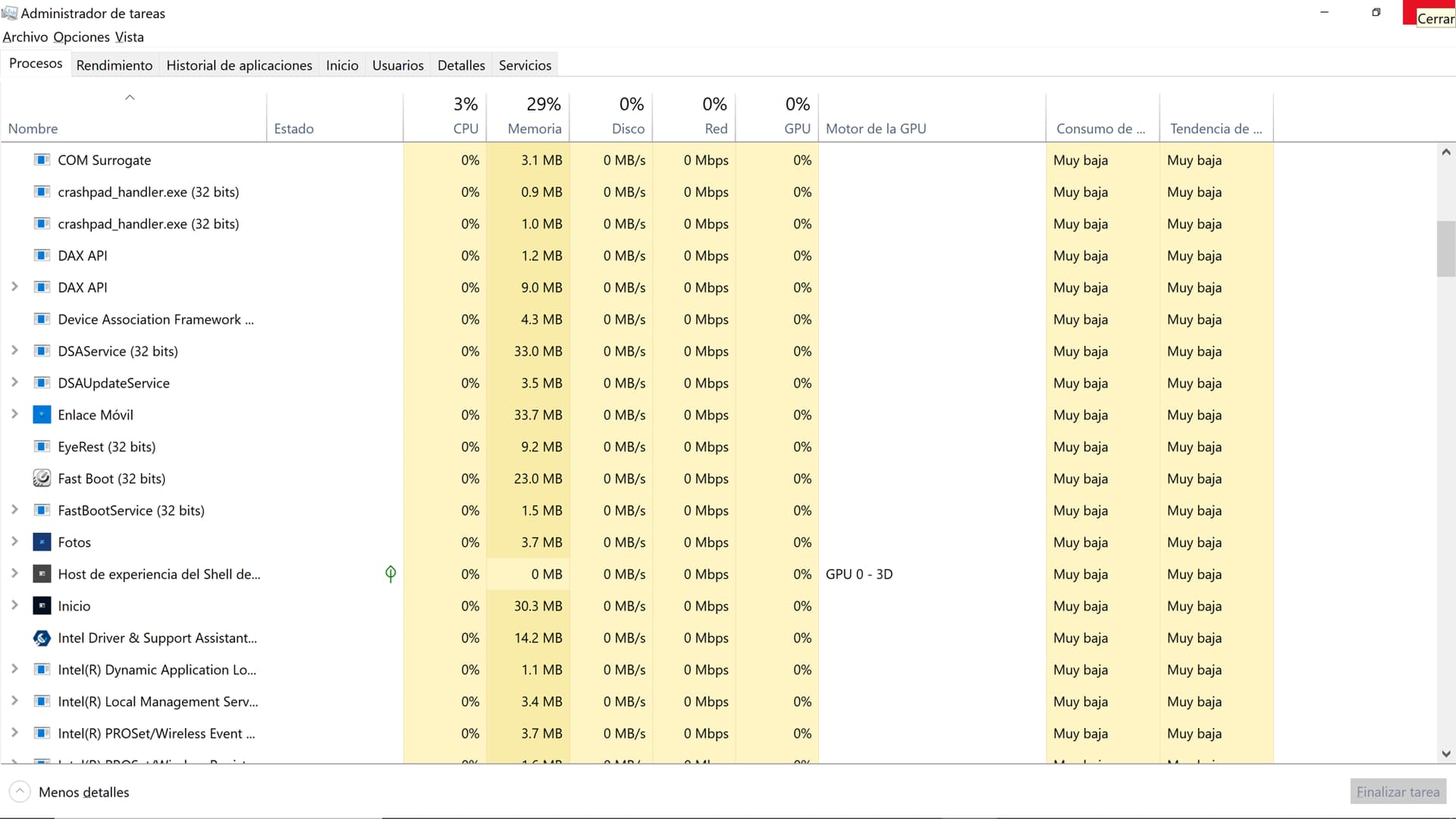
Task: Expand the Intel(R) Dynamic Application Lo... process
Action: 14,669
